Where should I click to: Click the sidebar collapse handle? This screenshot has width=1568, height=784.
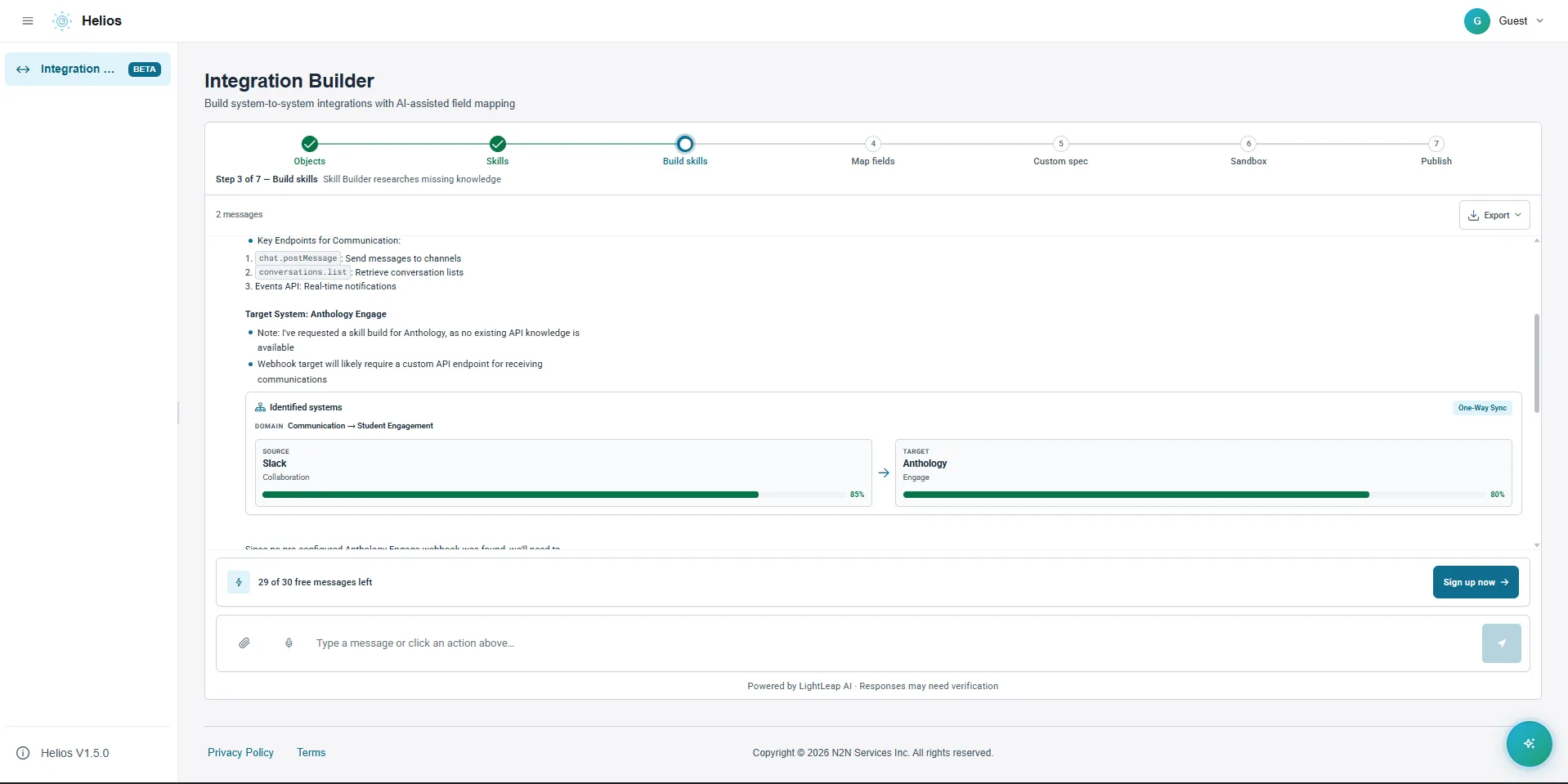[178, 413]
